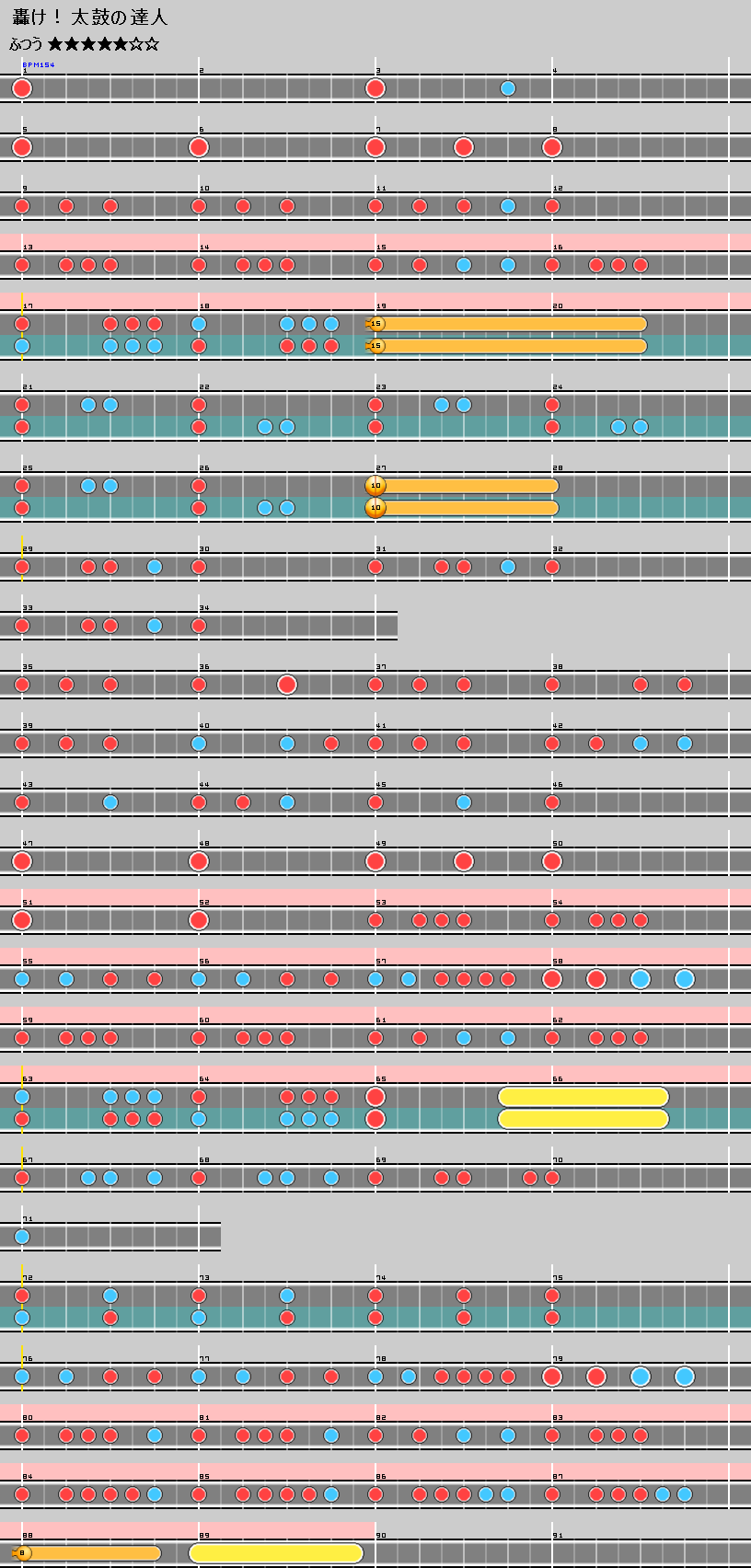
Task: Click the lower balloon note numbered 10
Action: pyautogui.click(x=375, y=508)
